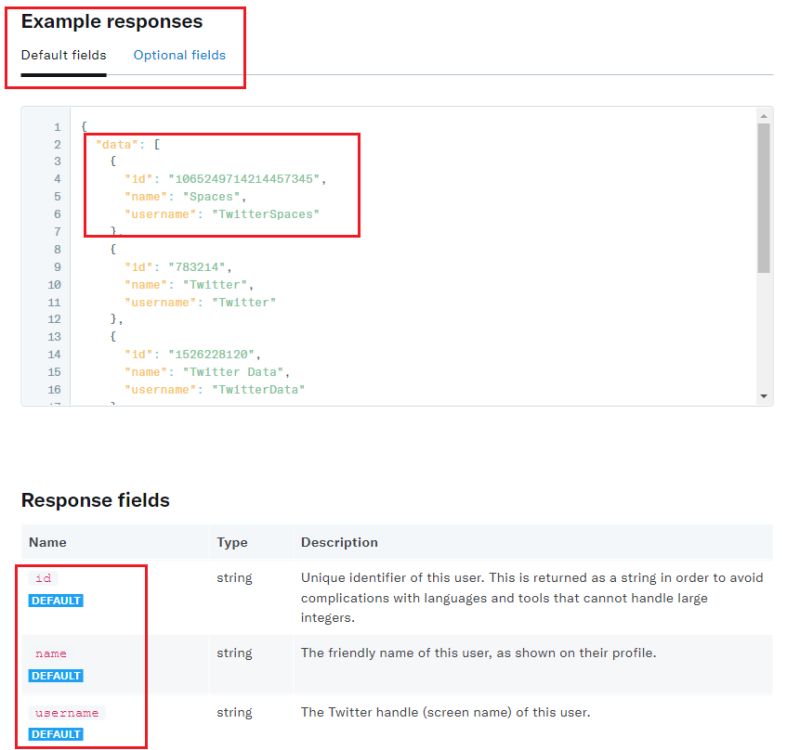This screenshot has width=800, height=750.
Task: Click the Response fields heading
Action: click(95, 500)
